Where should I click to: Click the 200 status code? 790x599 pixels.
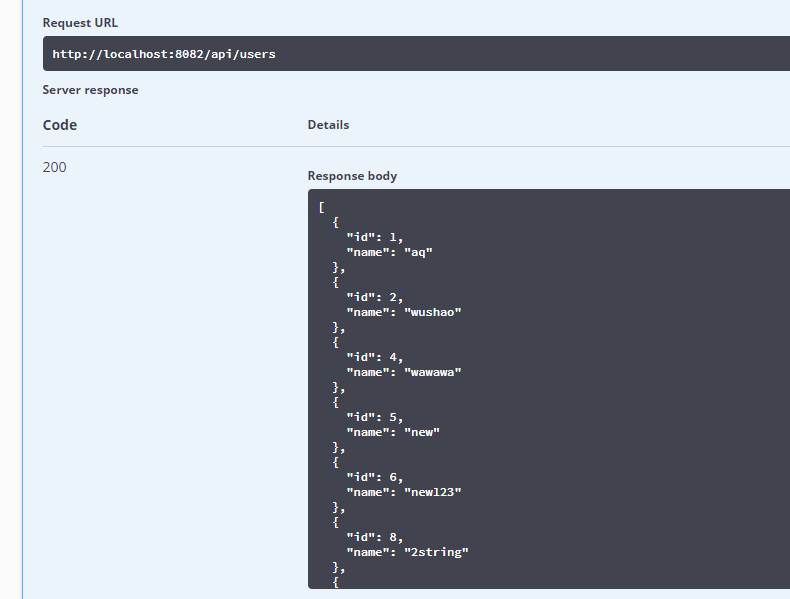[55, 167]
